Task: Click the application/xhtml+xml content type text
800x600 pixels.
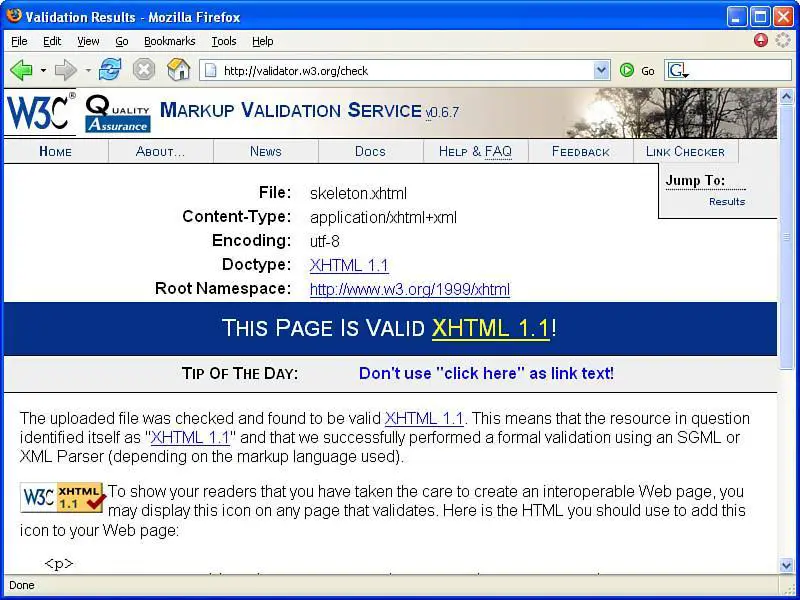Action: pyautogui.click(x=383, y=217)
